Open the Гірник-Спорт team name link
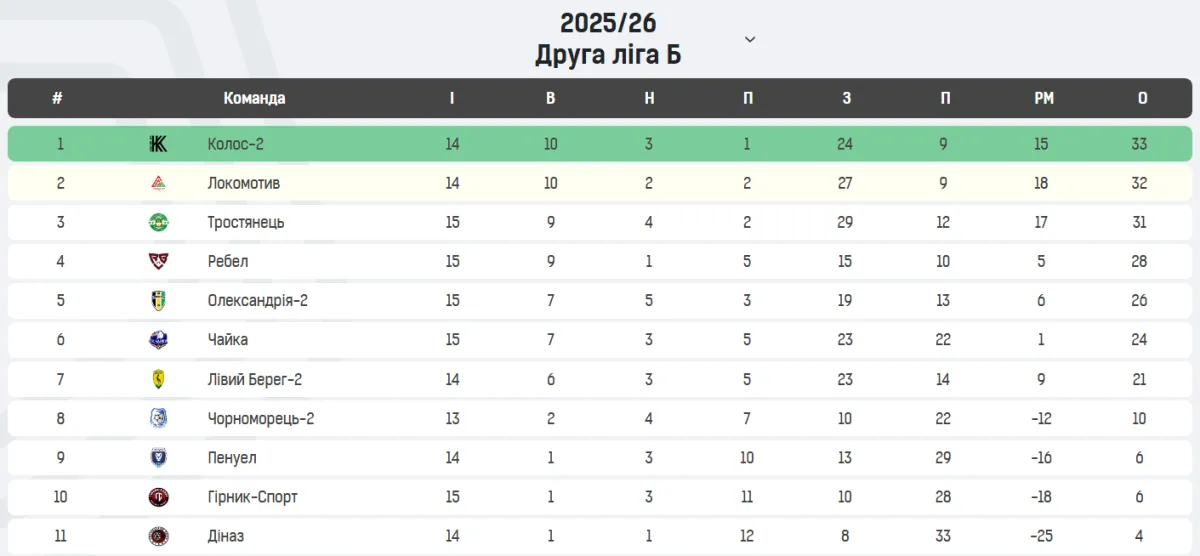The image size is (1200, 556). click(253, 497)
